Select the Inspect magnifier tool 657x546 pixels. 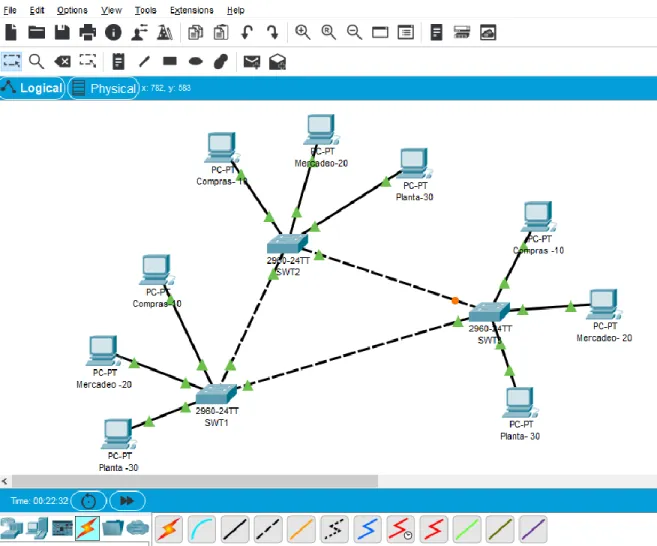click(36, 62)
